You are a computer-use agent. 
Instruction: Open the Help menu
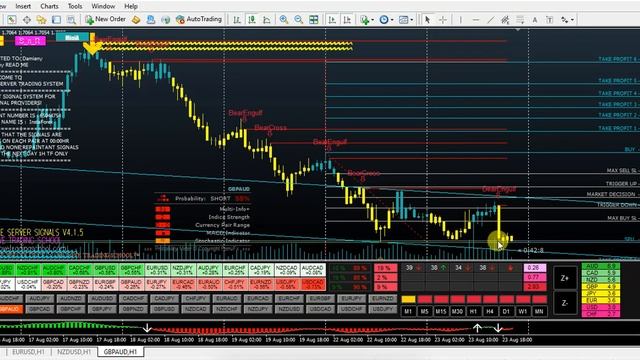(131, 6)
